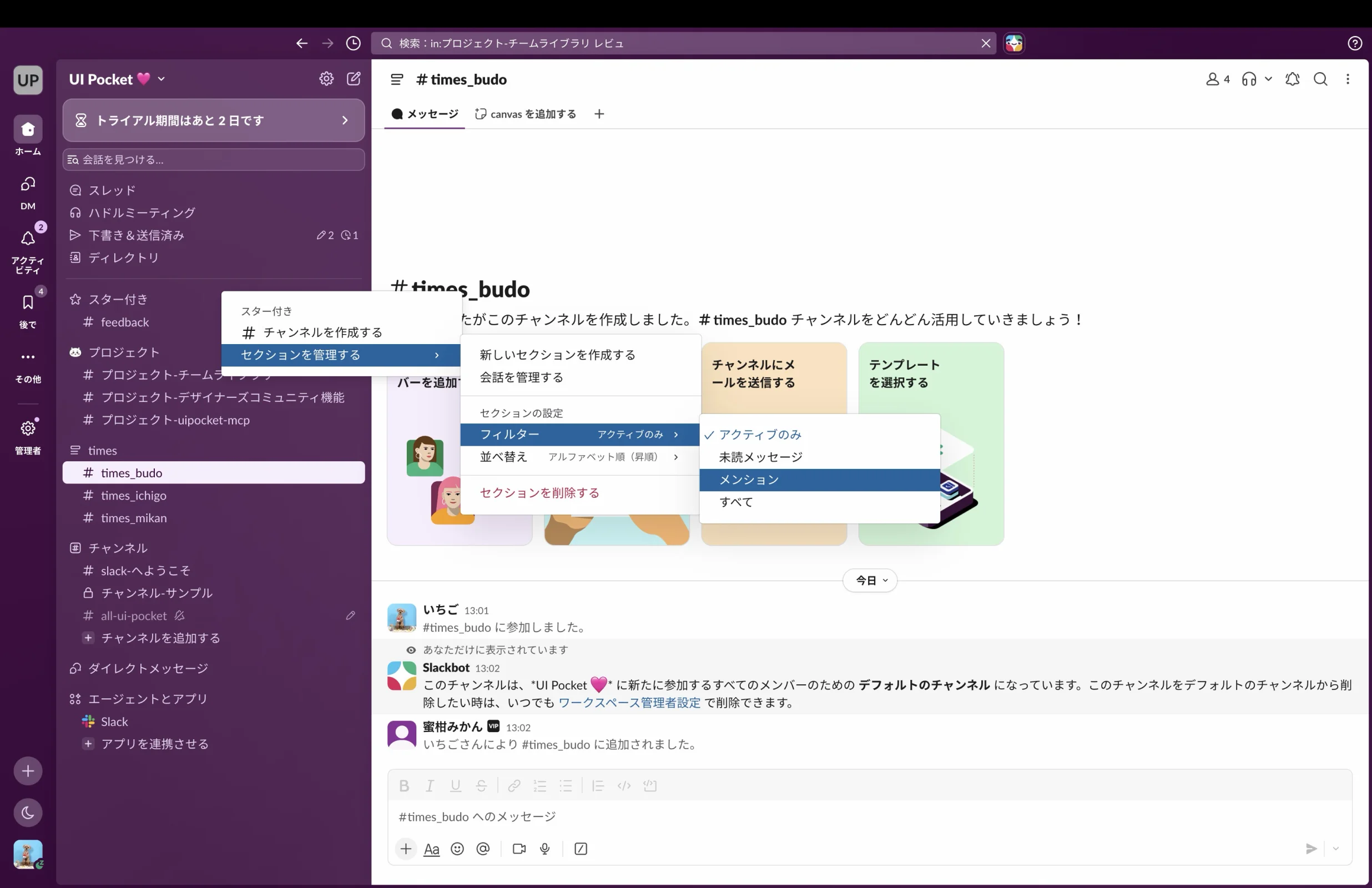The width and height of the screenshot is (1372, 888).
Task: Choose 会話を管理する menu item
Action: 580,377
